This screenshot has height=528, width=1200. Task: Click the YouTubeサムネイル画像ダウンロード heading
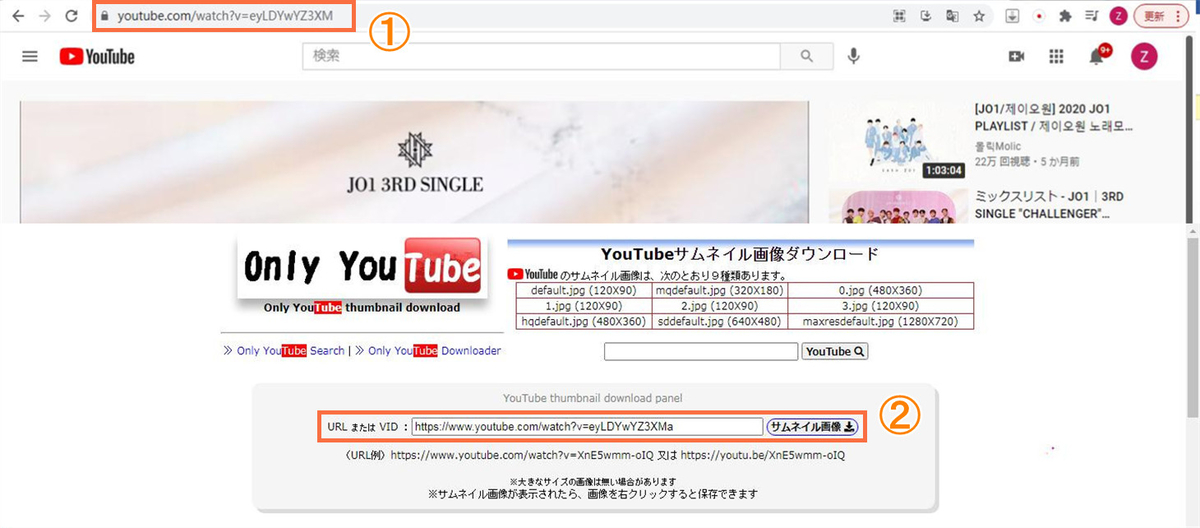tap(739, 254)
